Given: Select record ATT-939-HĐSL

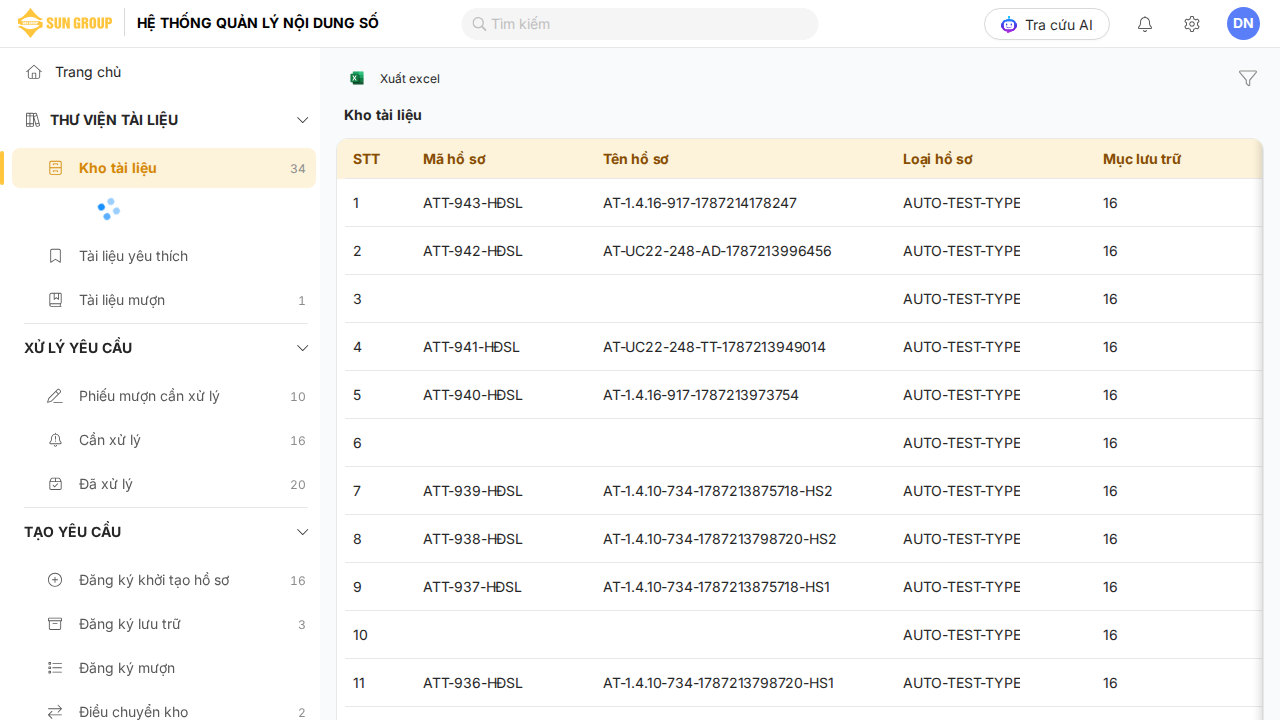Looking at the screenshot, I should coord(473,491).
